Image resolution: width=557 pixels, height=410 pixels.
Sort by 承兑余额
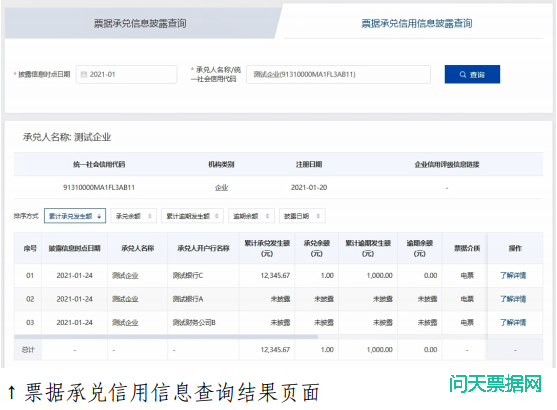pyautogui.click(x=134, y=216)
